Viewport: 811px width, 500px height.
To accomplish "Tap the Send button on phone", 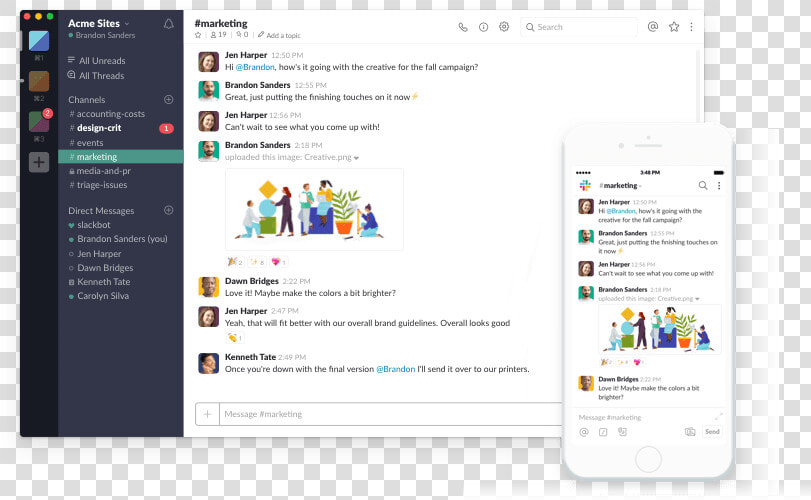I will pyautogui.click(x=712, y=431).
